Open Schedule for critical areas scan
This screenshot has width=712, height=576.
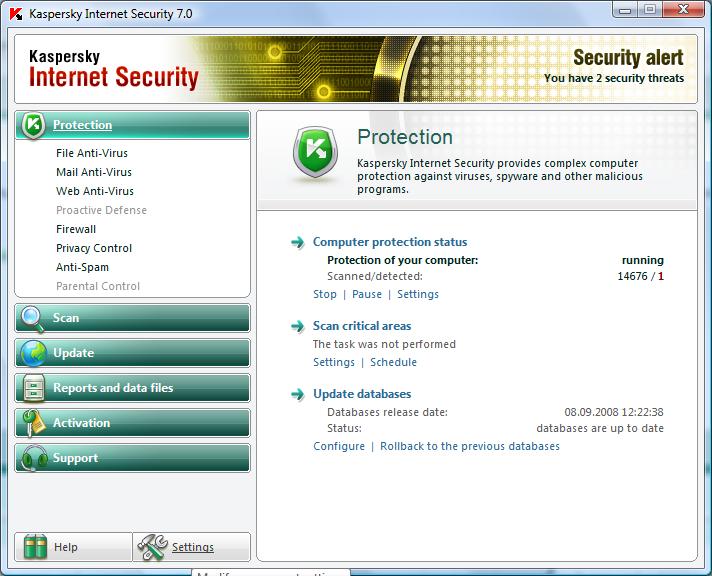[x=393, y=362]
